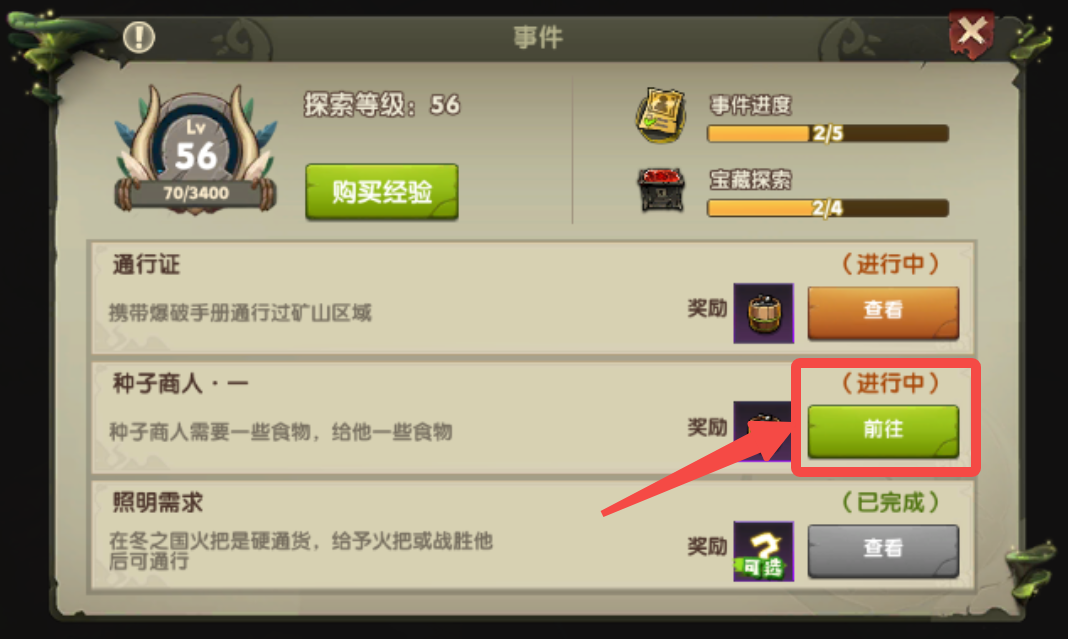Click the 宝藏探索 2/4 progress bar

click(828, 208)
